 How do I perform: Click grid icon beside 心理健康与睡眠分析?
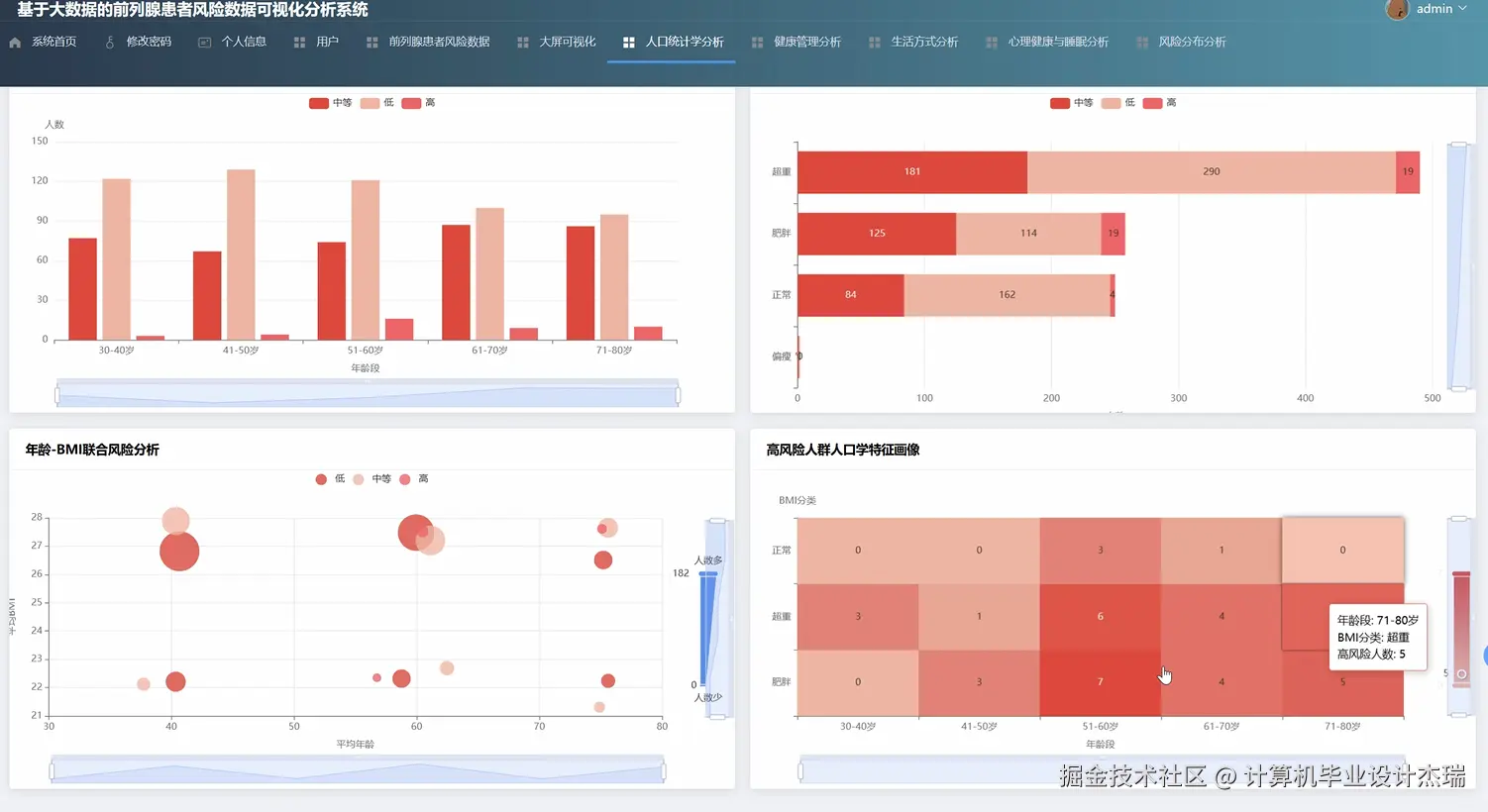click(x=992, y=43)
